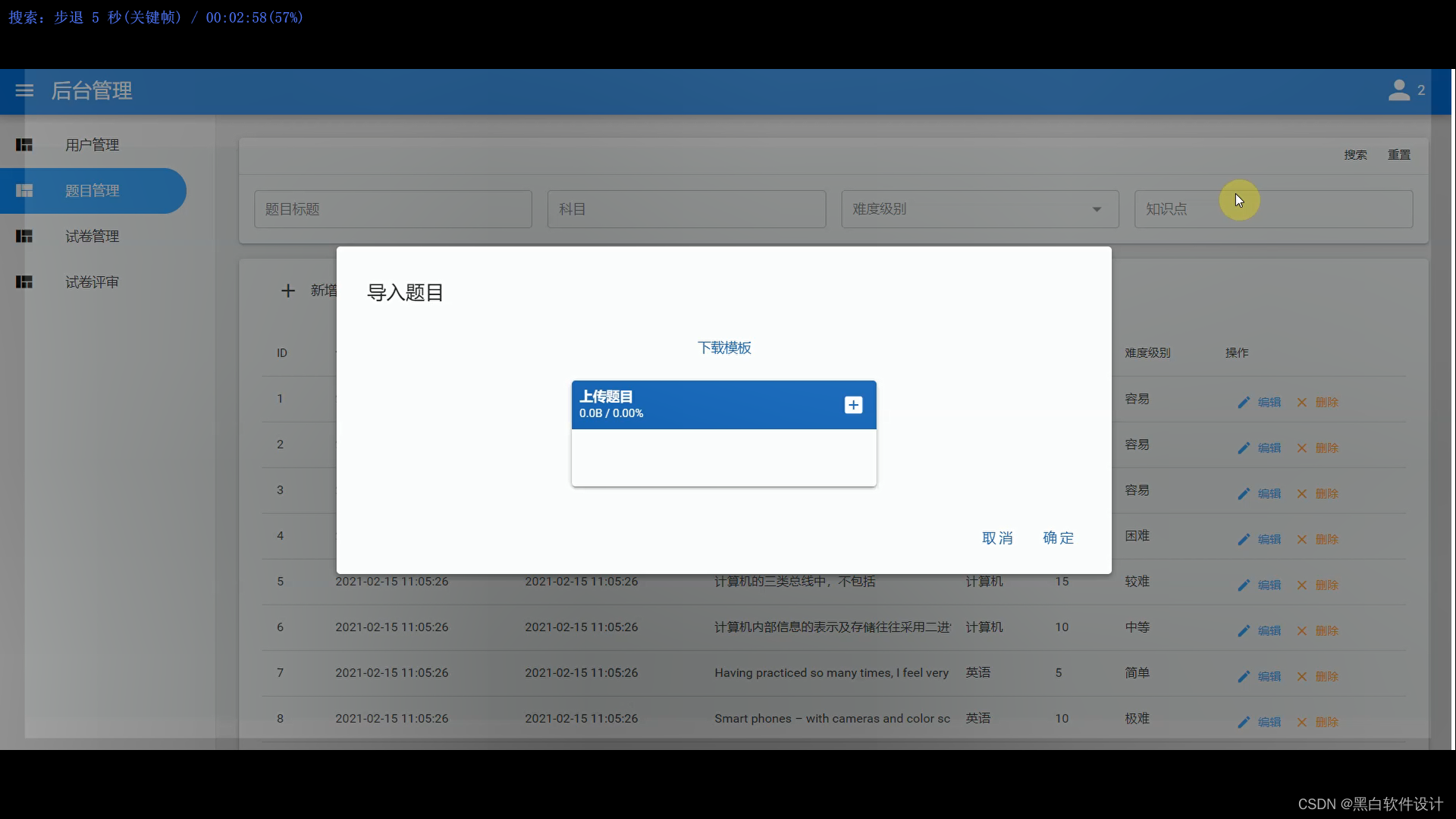Confirm import with the 确定 button

pyautogui.click(x=1058, y=538)
